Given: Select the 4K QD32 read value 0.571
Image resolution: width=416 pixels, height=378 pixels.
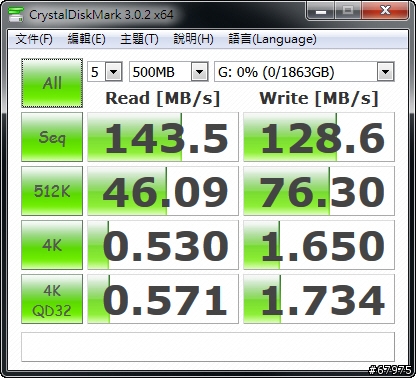Looking at the screenshot, I should [163, 299].
